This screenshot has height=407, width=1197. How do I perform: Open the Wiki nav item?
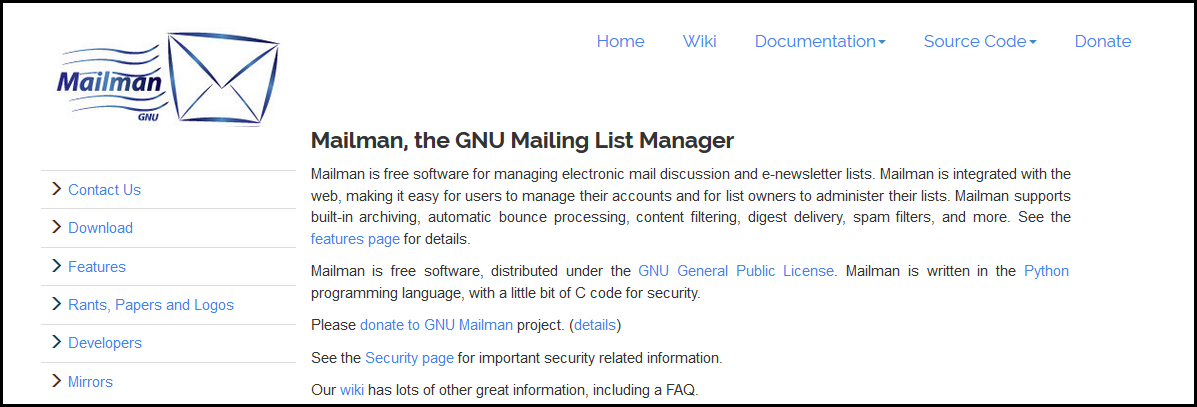[x=699, y=41]
